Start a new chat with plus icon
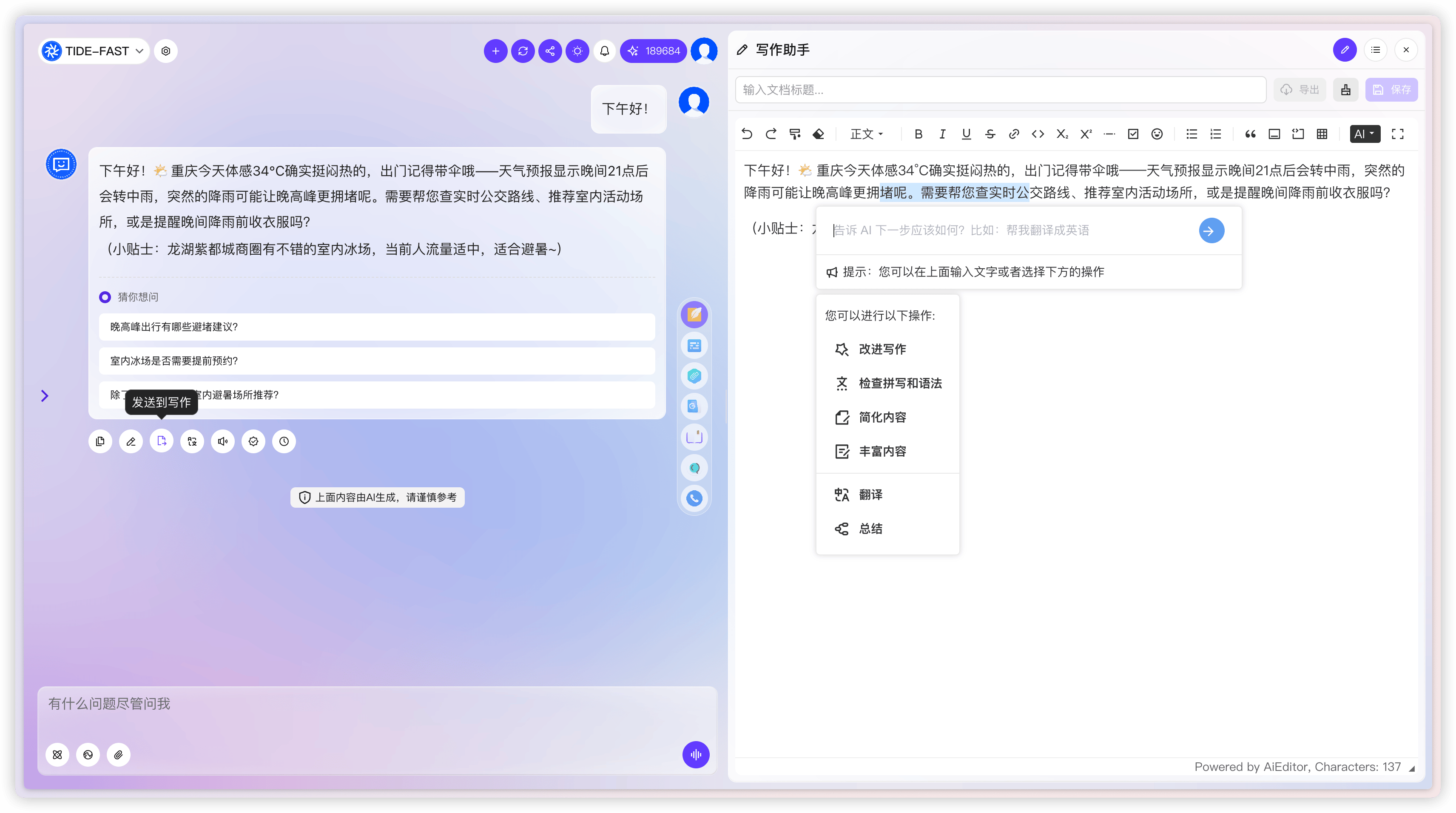The height and width of the screenshot is (813, 1456). [495, 51]
